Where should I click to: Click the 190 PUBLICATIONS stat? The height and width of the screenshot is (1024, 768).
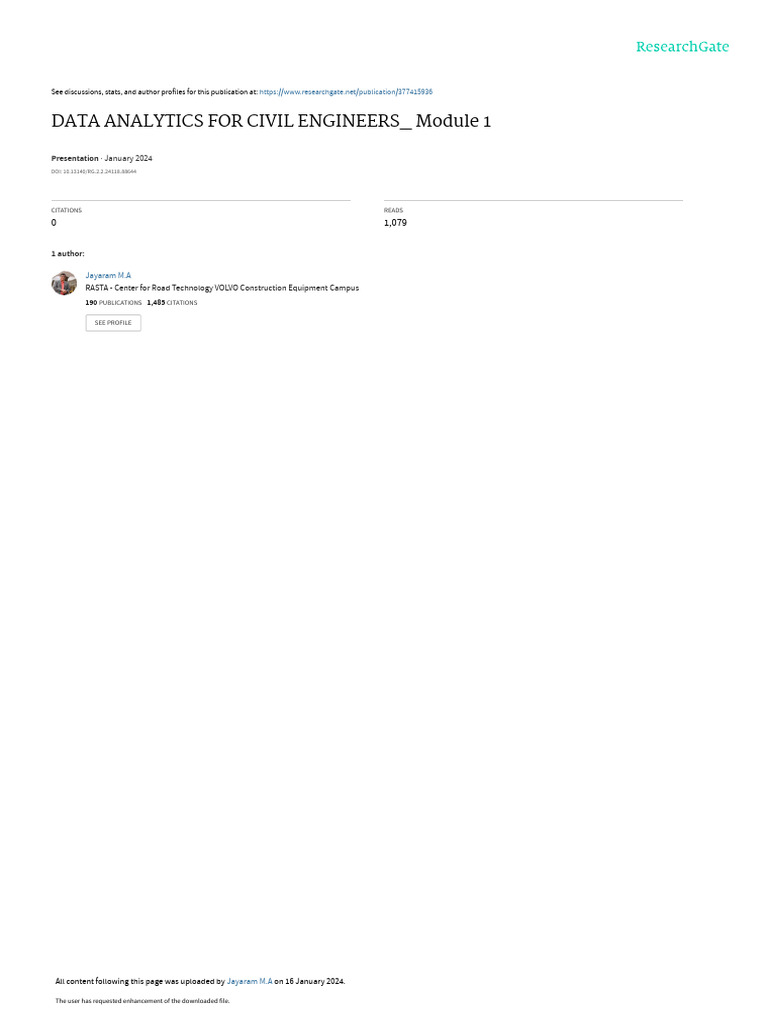pyautogui.click(x=114, y=303)
